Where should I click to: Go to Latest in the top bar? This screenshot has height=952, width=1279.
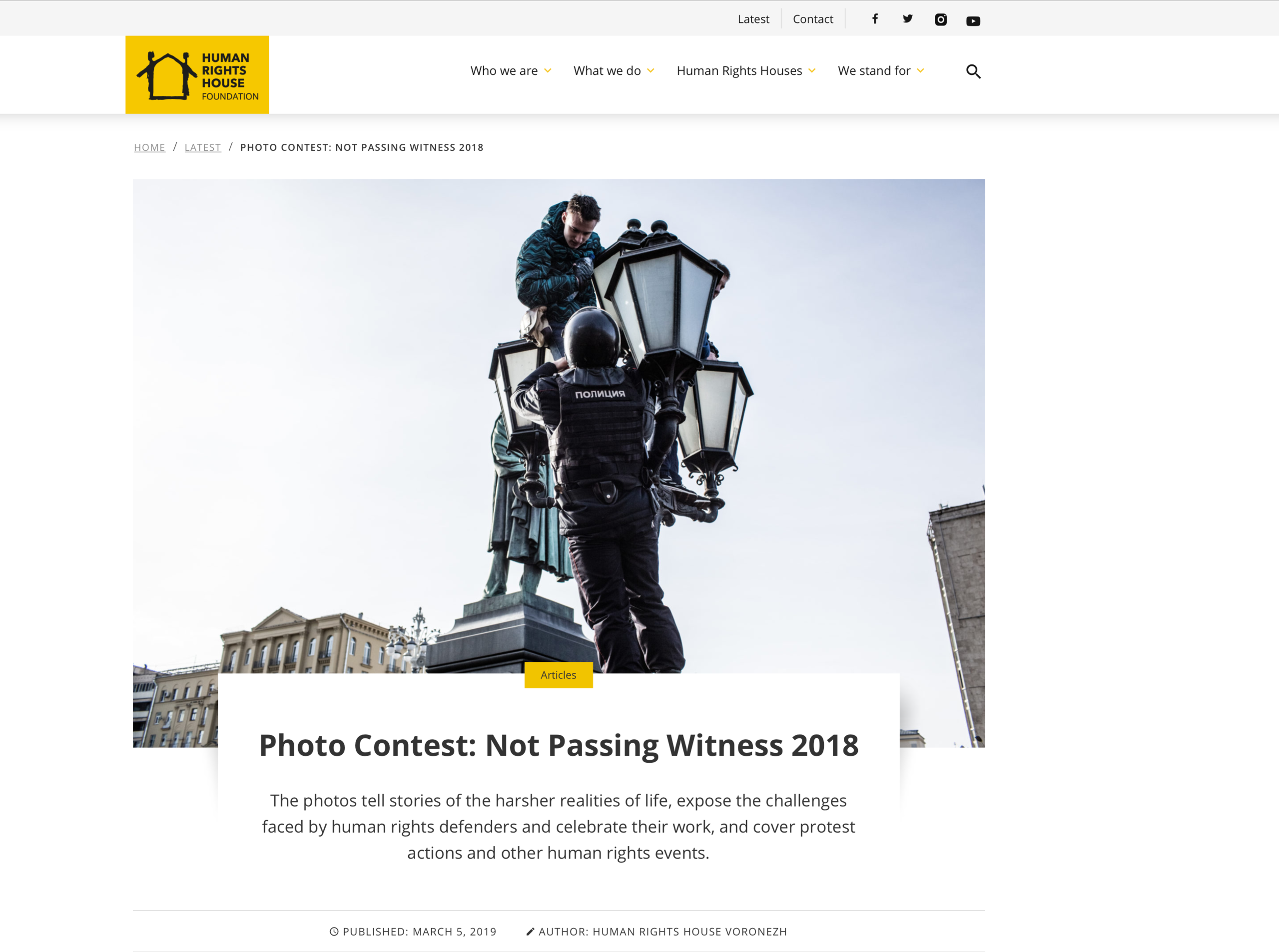[753, 19]
